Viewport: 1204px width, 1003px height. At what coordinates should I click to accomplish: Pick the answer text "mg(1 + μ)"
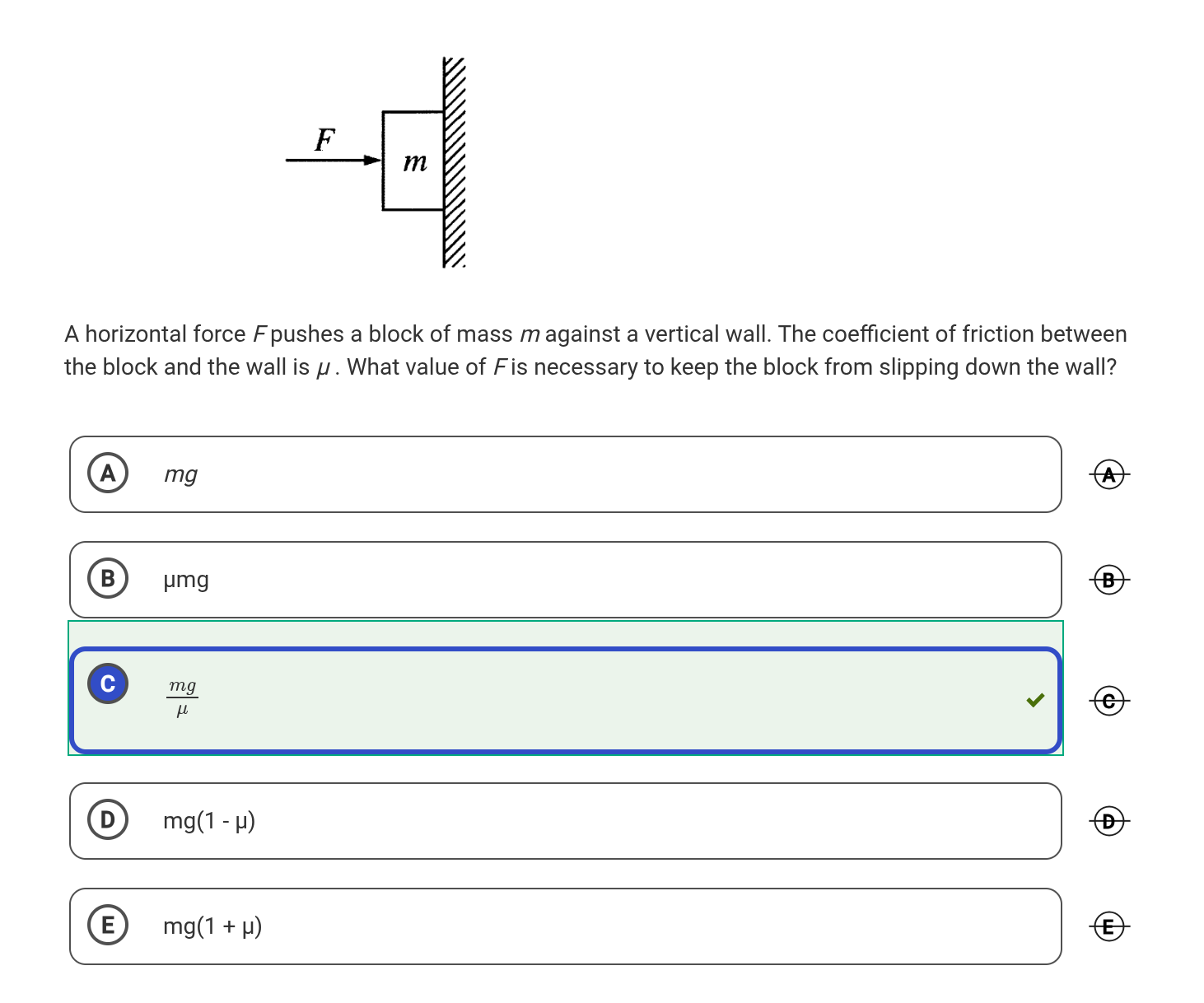(212, 926)
